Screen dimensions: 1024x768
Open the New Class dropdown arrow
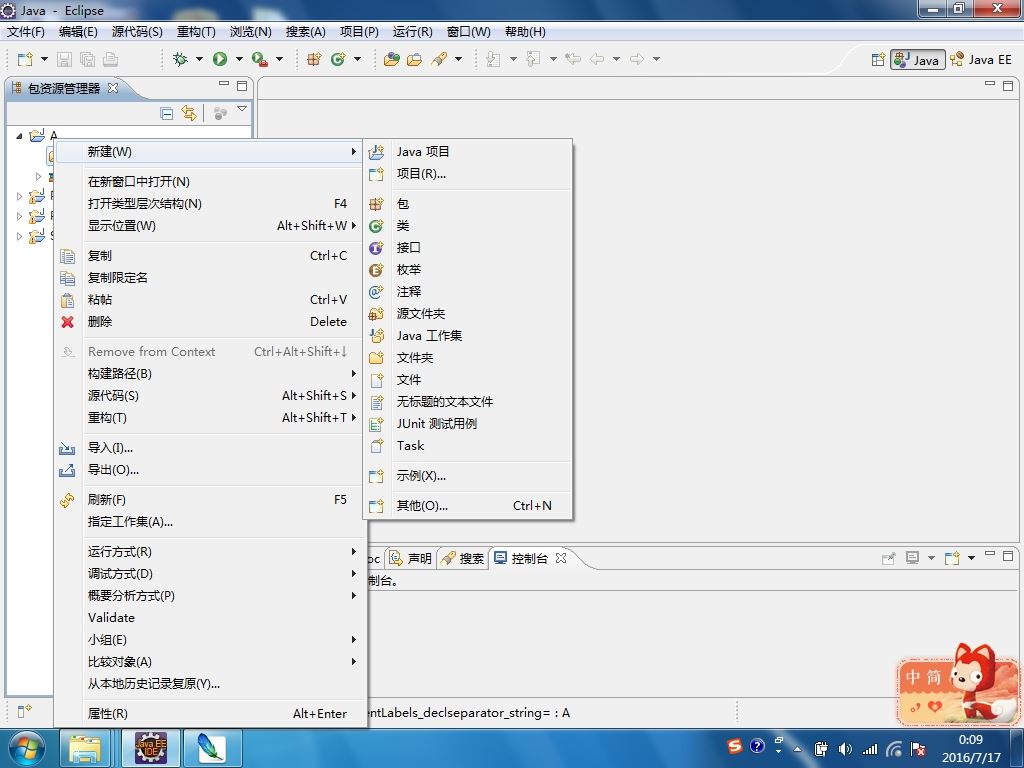[357, 59]
